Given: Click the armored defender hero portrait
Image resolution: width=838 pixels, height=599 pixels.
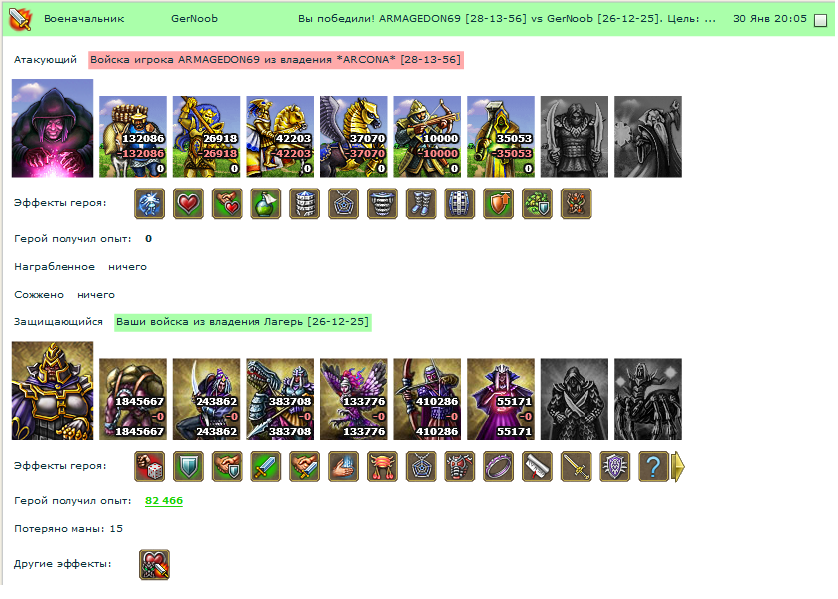Looking at the screenshot, I should pos(52,391).
